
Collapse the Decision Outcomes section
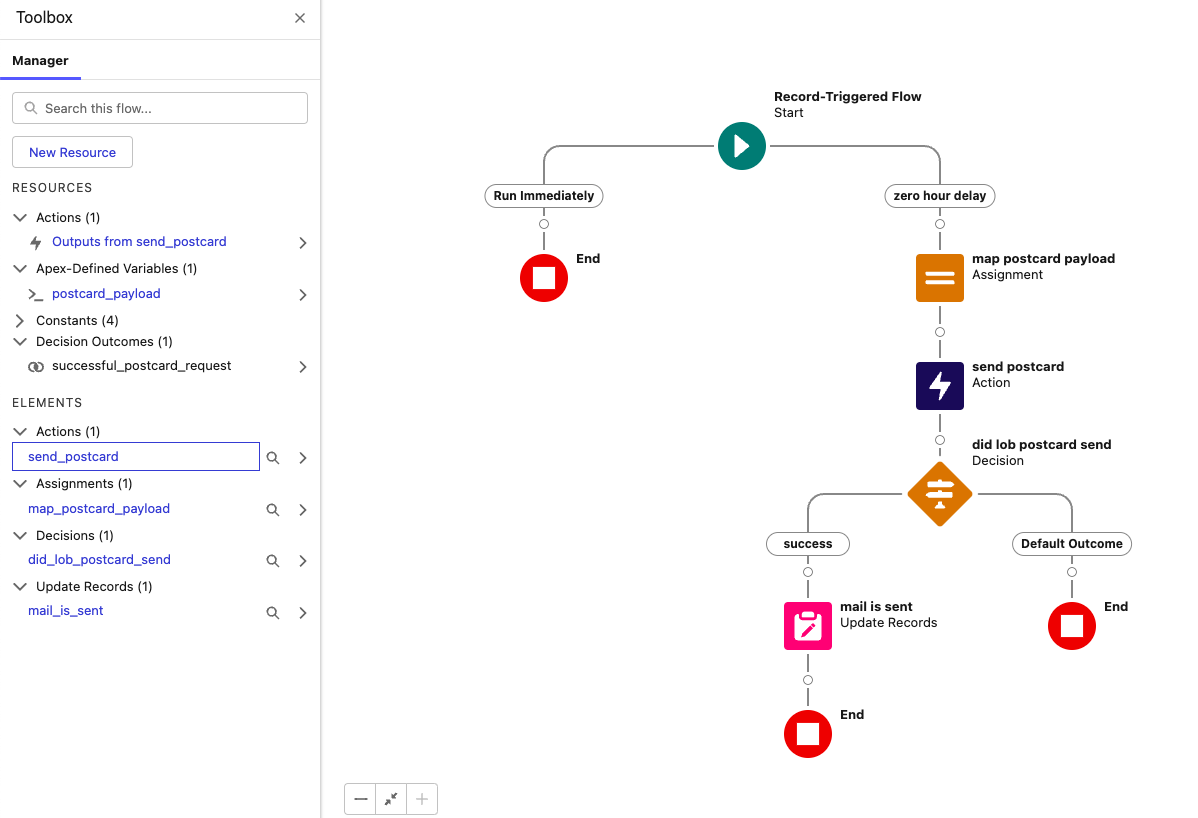coord(20,342)
